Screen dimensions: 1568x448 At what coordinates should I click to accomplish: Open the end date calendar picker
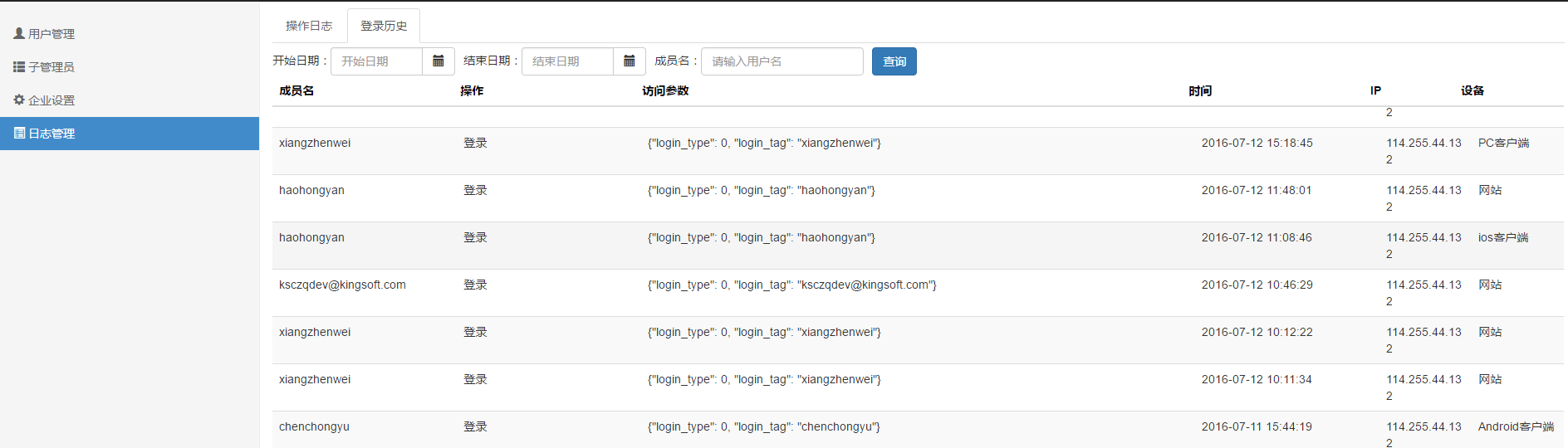click(x=630, y=61)
